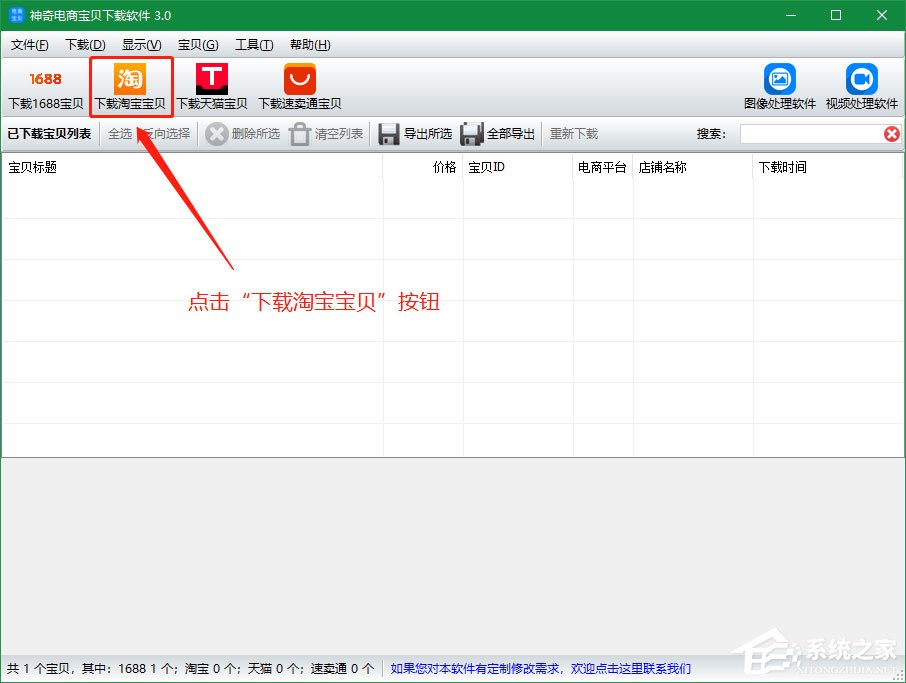This screenshot has height=683, width=906.
Task: Open the 文件(F) menu
Action: (29, 44)
